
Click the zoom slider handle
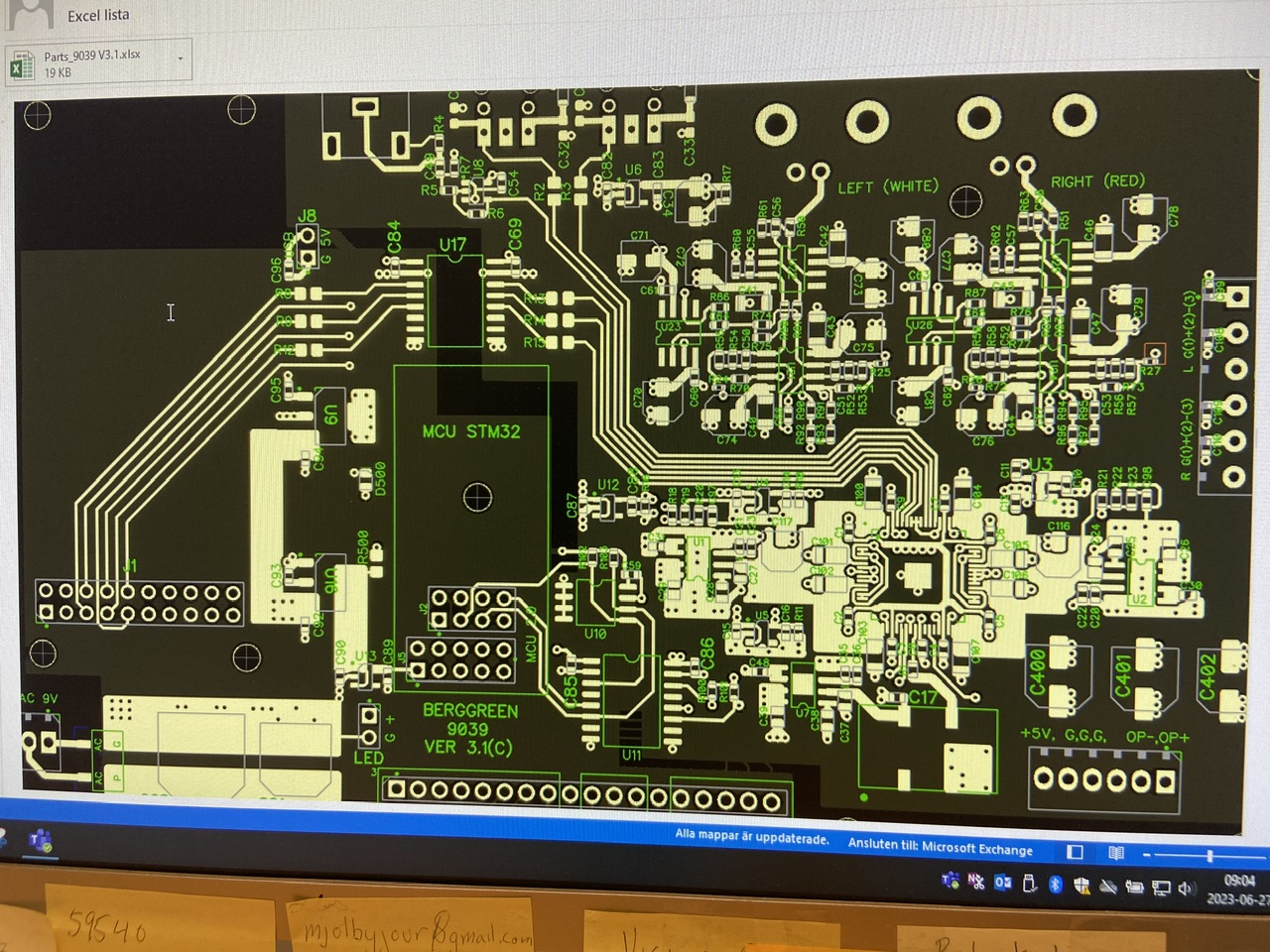[1209, 856]
